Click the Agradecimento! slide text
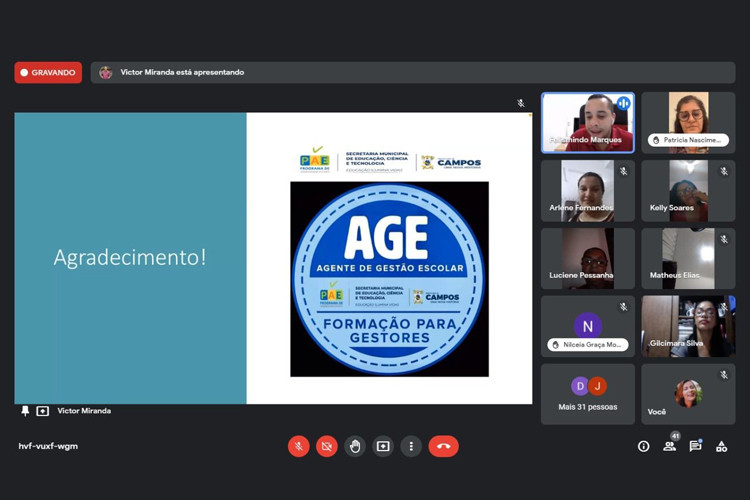 [130, 257]
